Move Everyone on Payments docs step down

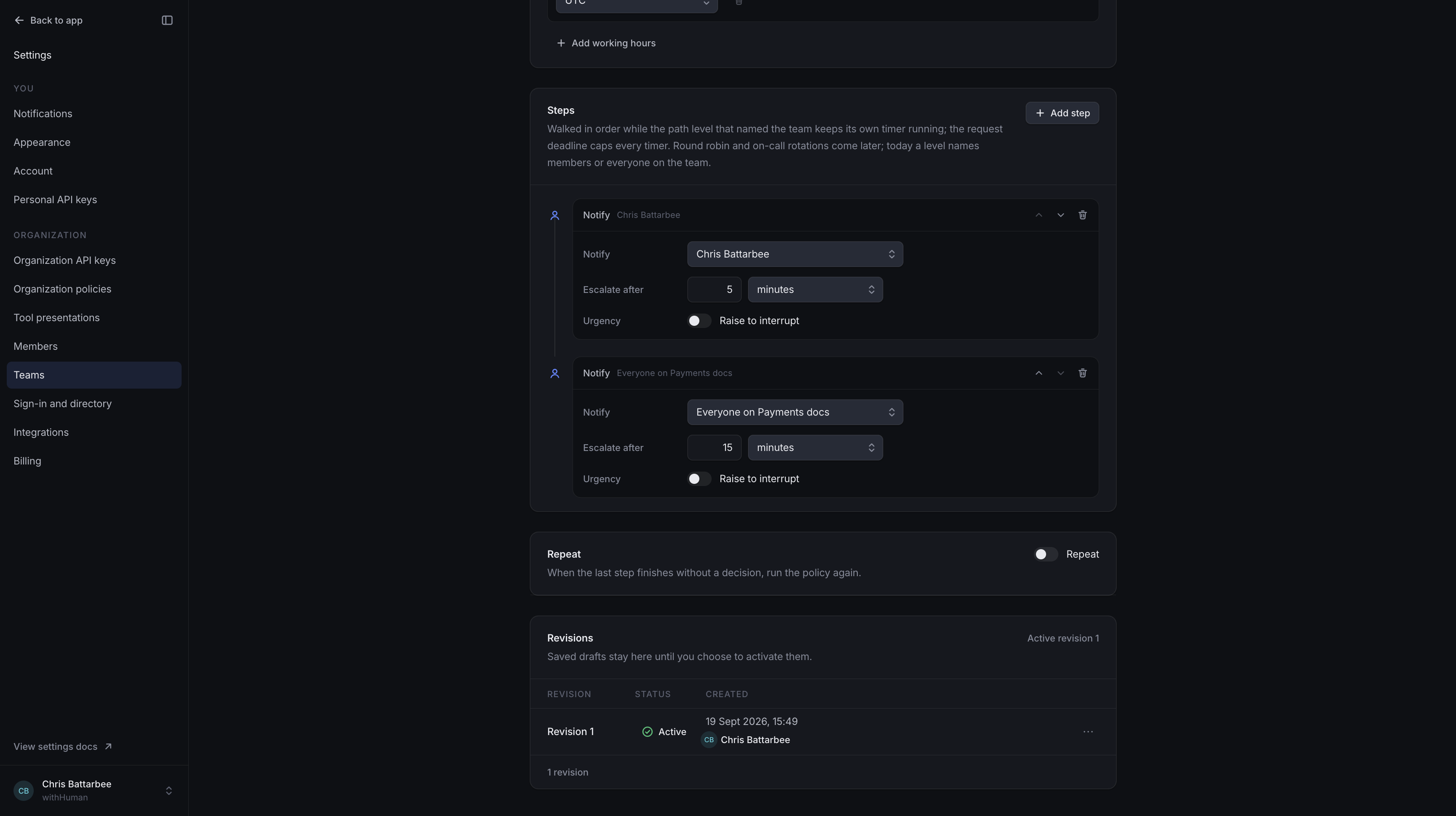(x=1060, y=373)
